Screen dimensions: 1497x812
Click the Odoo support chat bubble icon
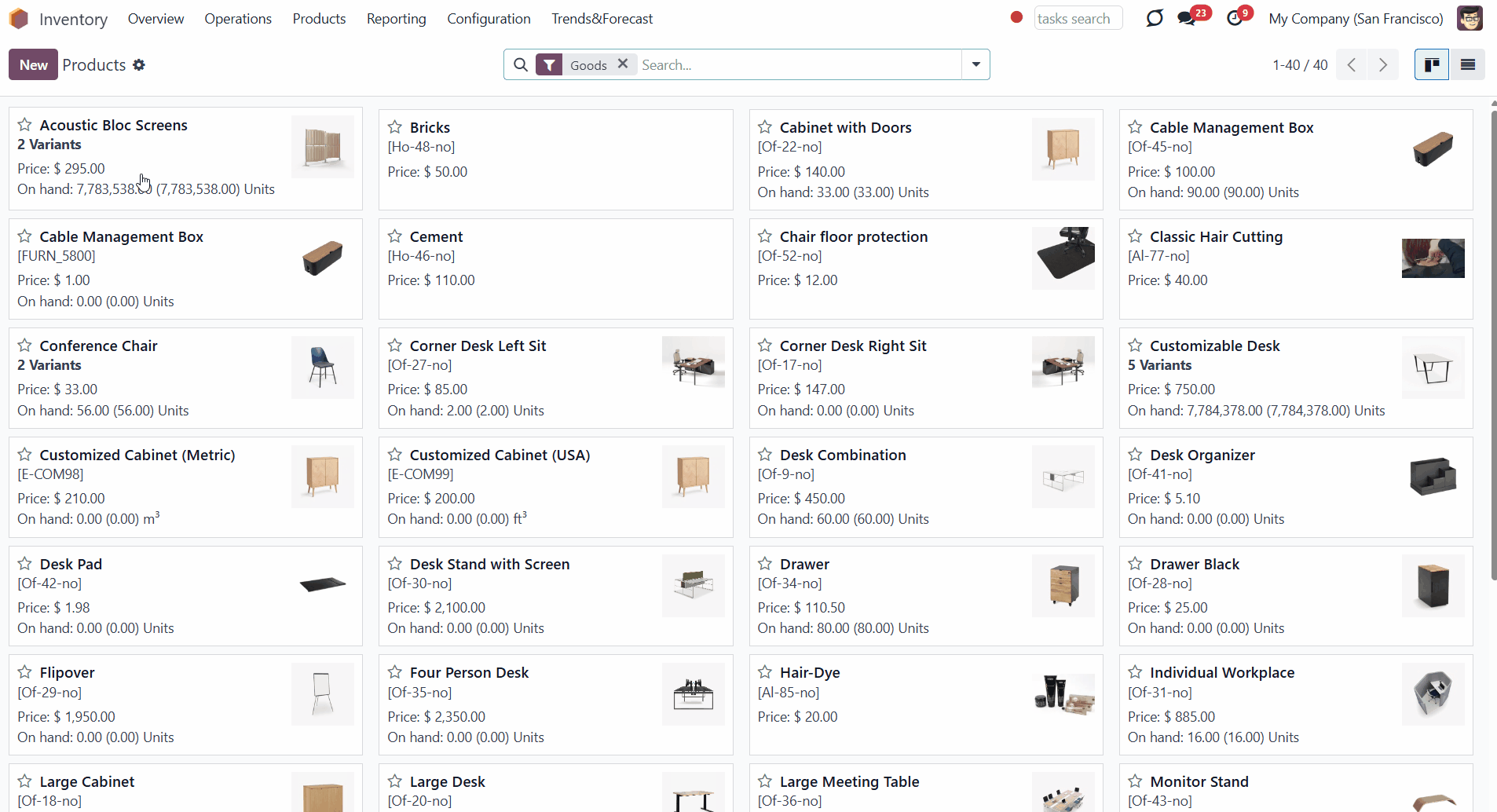point(1154,18)
